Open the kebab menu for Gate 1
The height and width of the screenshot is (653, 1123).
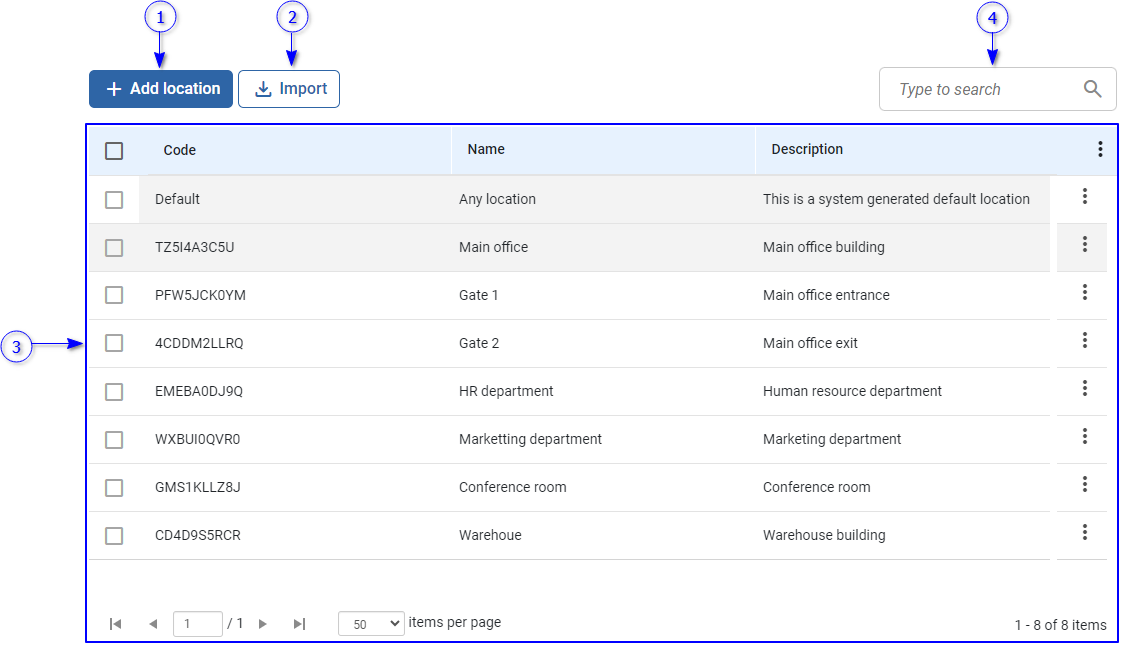click(x=1084, y=293)
